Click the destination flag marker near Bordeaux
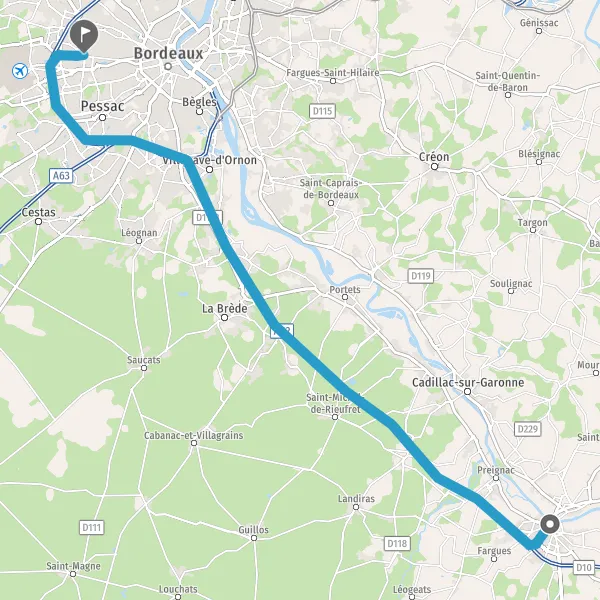 click(x=84, y=35)
